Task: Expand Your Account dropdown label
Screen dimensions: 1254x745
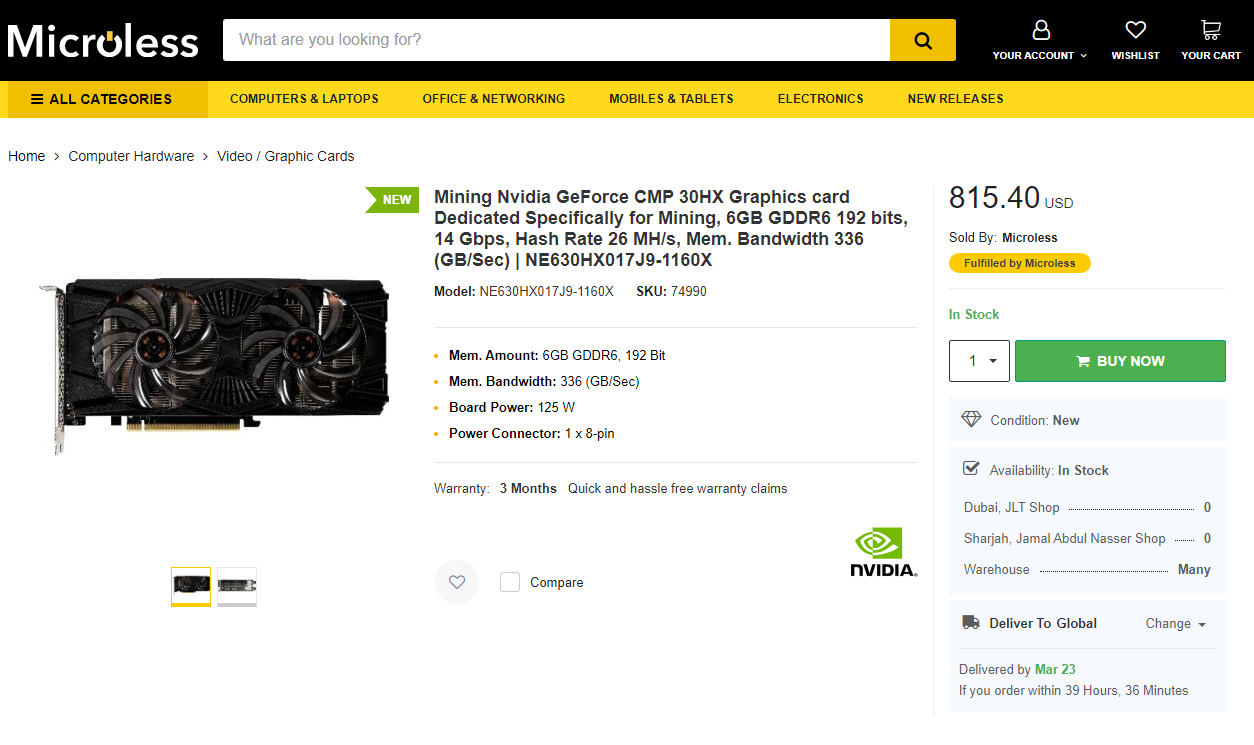Action: [x=1040, y=56]
